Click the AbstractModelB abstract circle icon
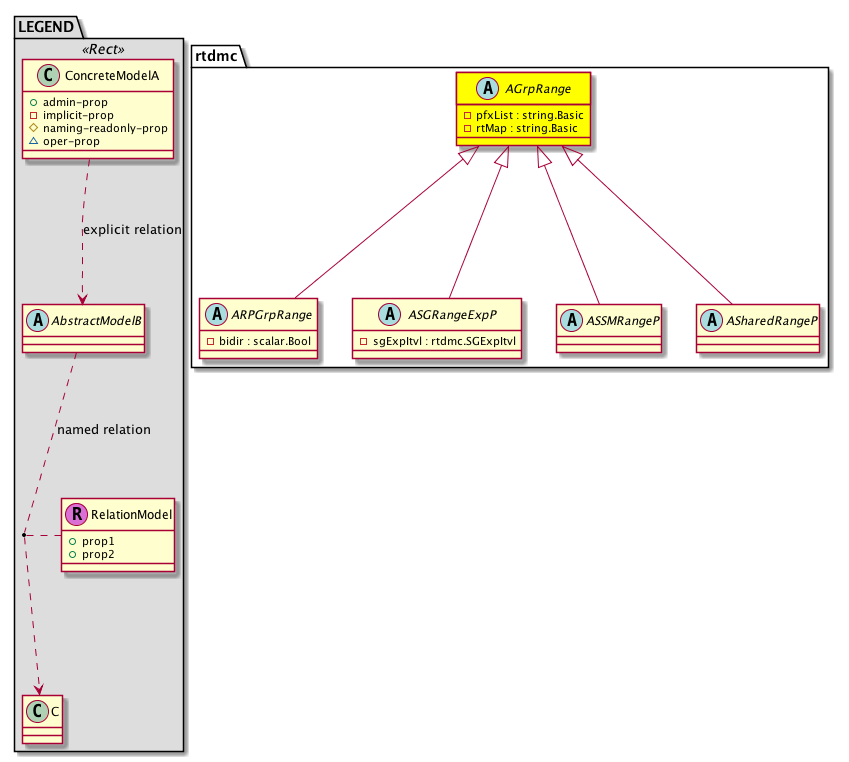Screen dimensions: 849x762 click(x=36, y=321)
